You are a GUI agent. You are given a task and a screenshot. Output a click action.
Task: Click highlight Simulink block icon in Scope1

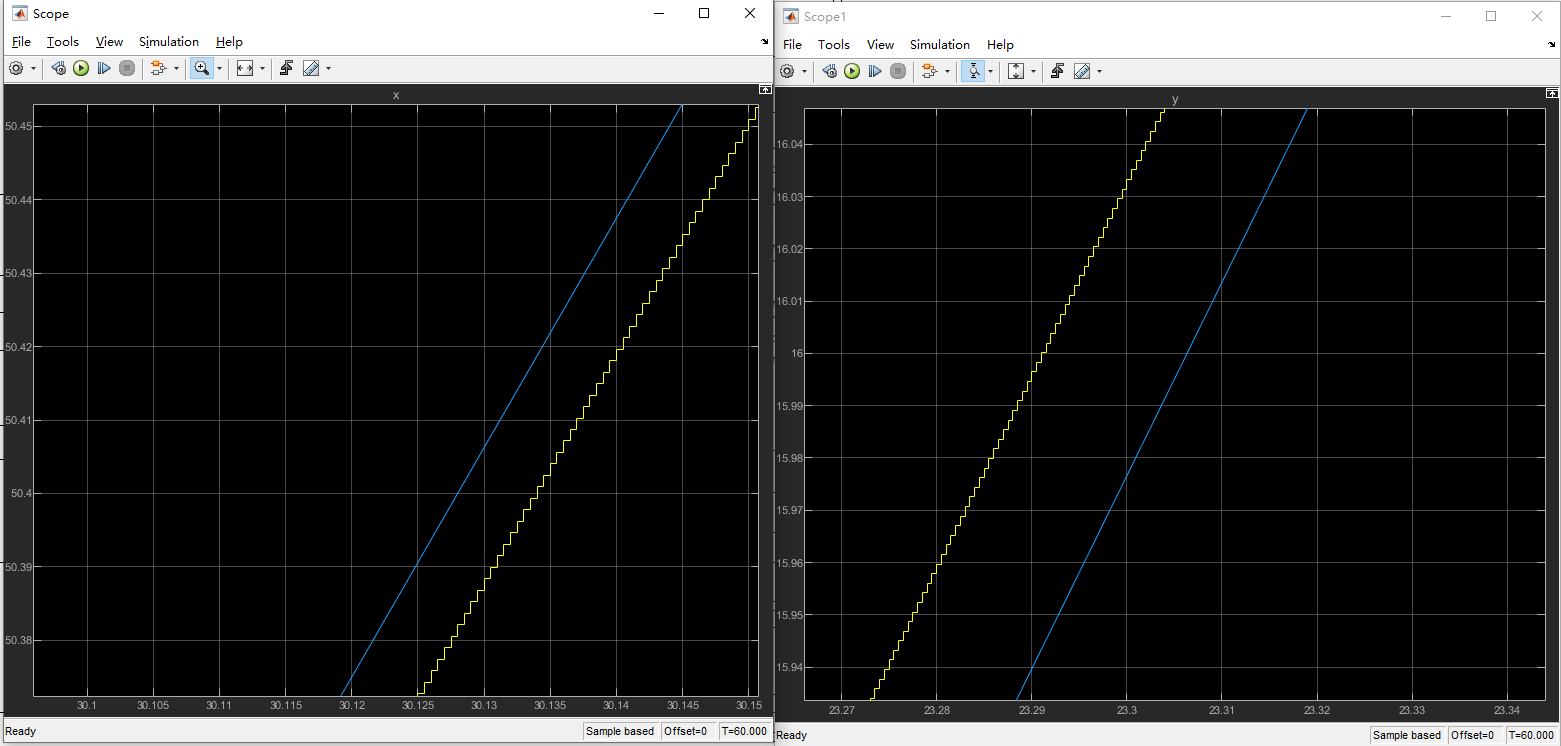pos(929,72)
